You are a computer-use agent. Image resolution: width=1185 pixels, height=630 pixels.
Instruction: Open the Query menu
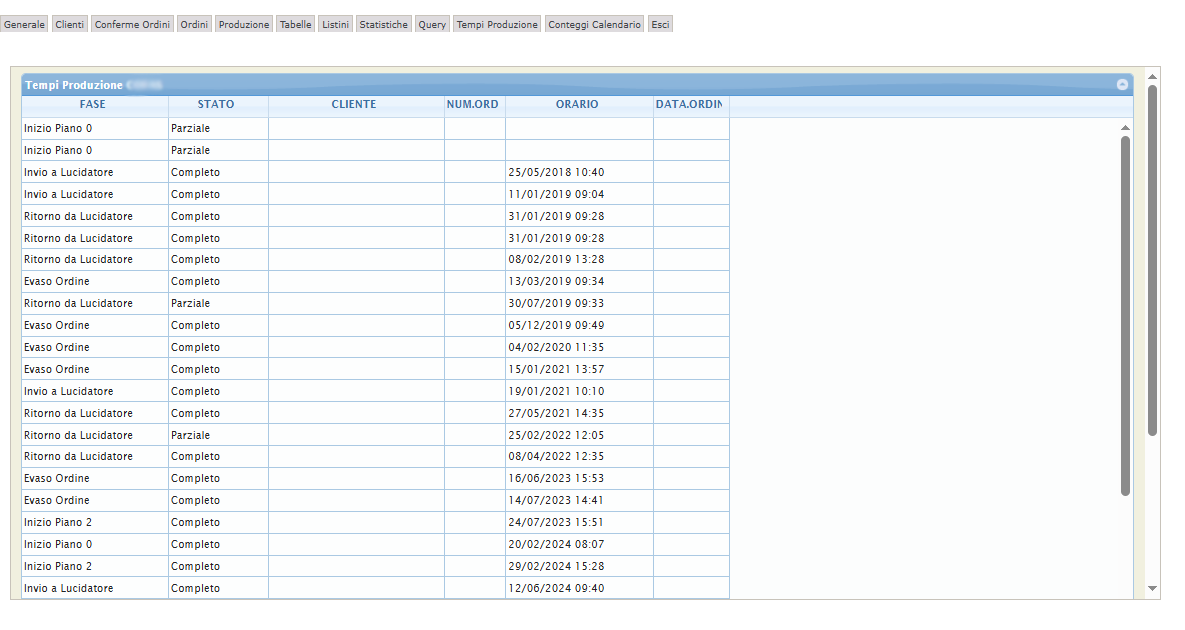pos(432,24)
